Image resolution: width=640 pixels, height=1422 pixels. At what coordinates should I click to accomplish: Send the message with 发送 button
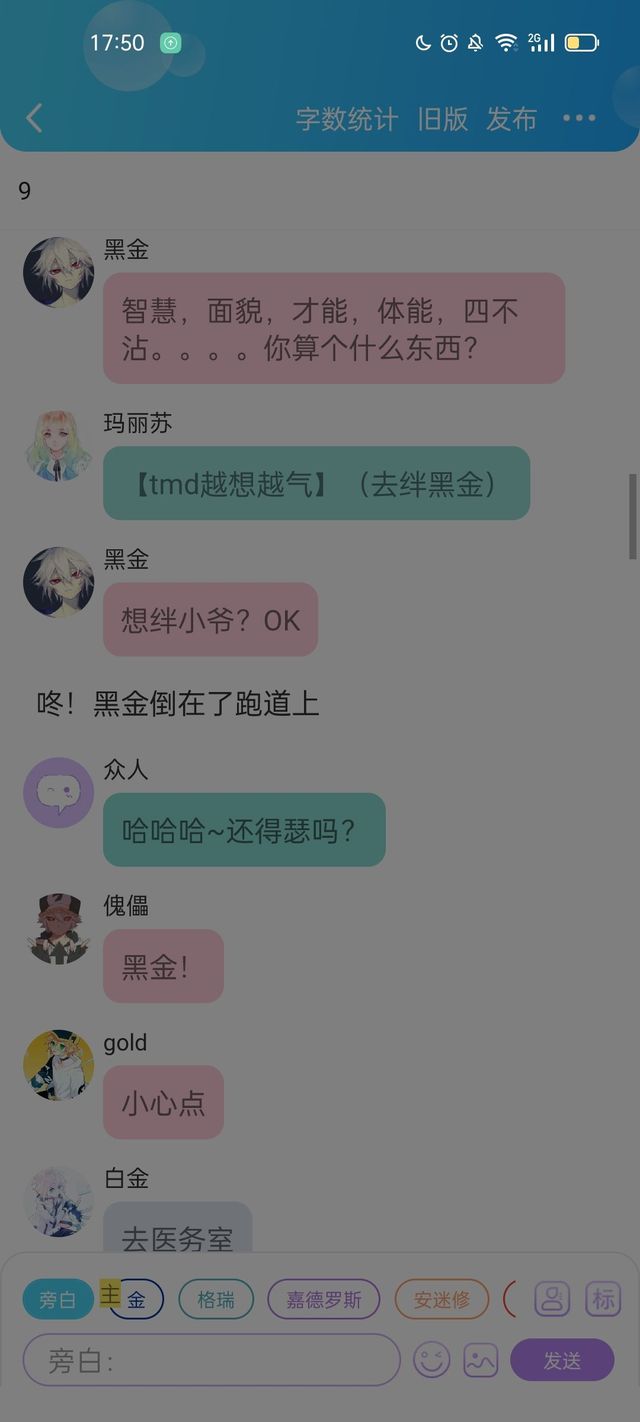(562, 1360)
